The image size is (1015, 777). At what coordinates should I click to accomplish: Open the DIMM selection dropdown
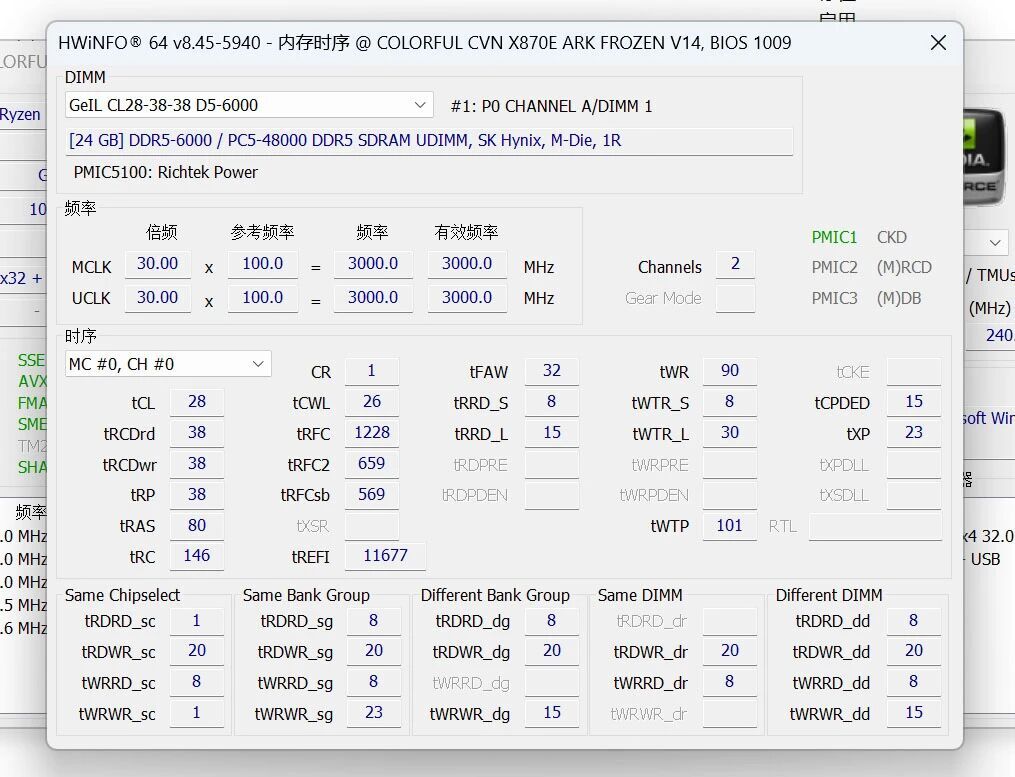point(249,105)
